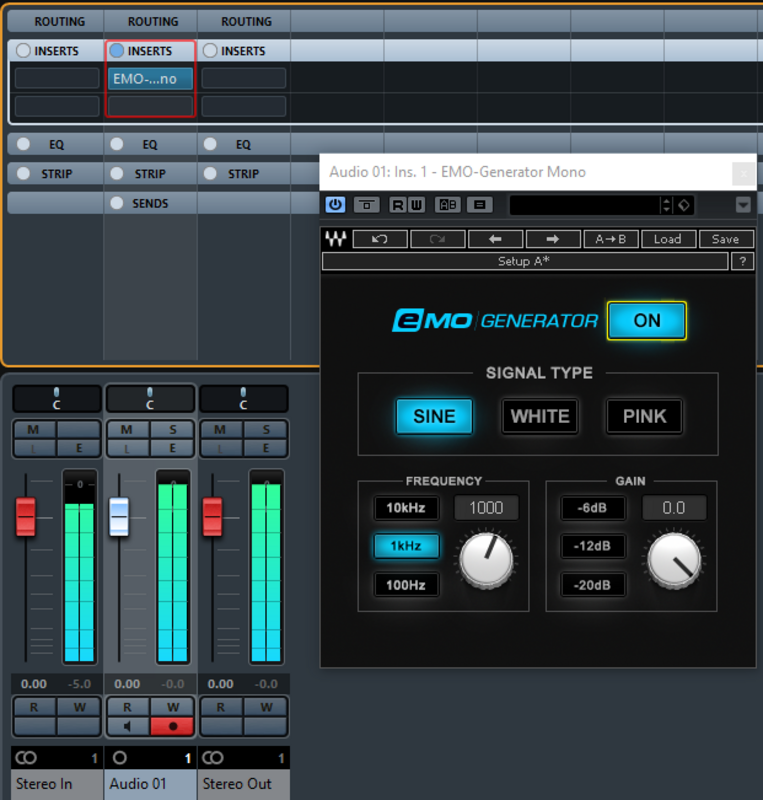Viewport: 763px width, 800px height.
Task: Copy A to B with A→B button
Action: pyautogui.click(x=610, y=239)
